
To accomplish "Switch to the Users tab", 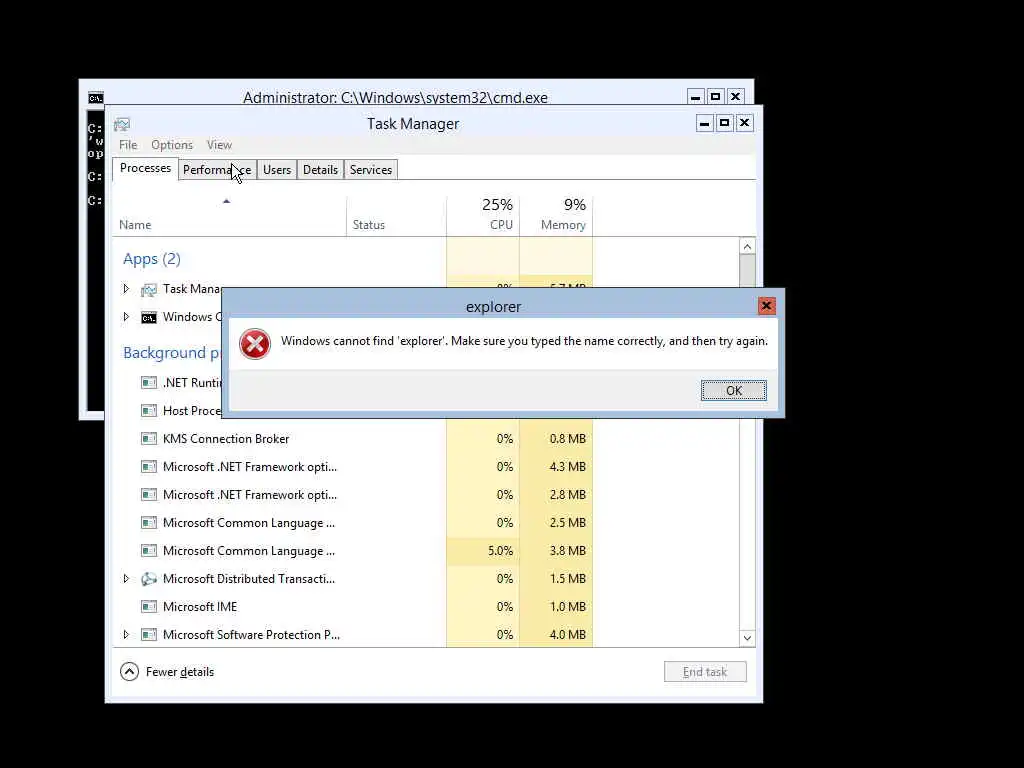I will (277, 170).
